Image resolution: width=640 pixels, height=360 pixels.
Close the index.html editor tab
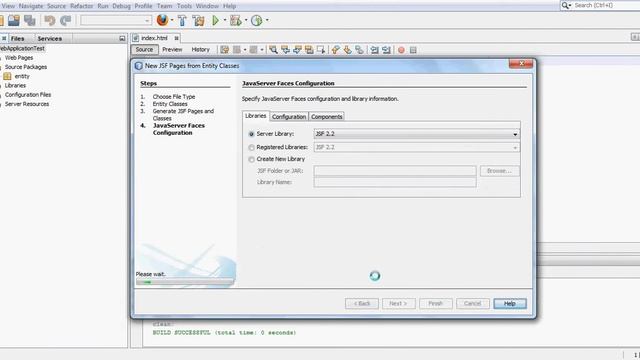pyautogui.click(x=176, y=38)
